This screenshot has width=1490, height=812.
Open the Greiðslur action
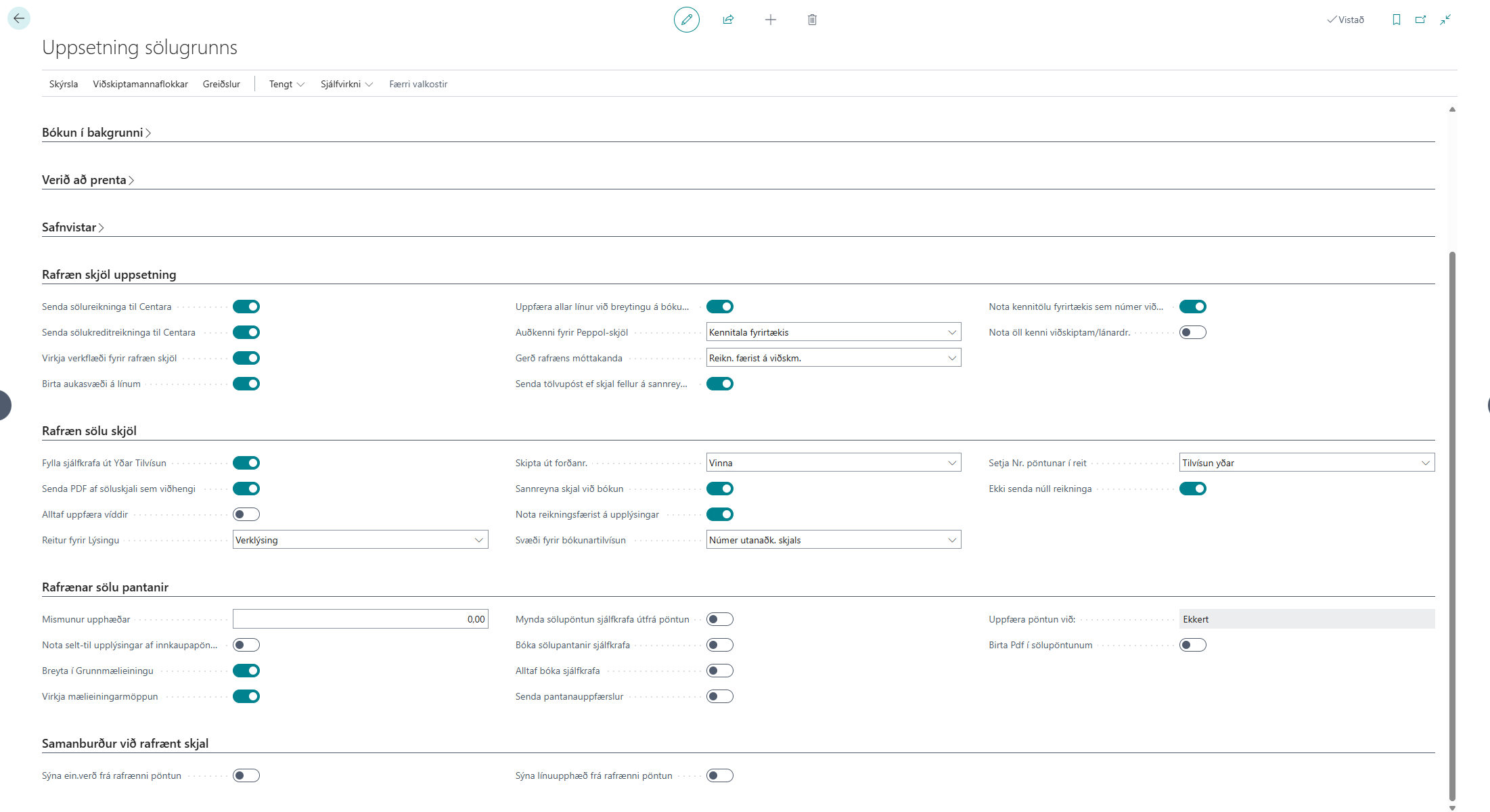point(221,84)
